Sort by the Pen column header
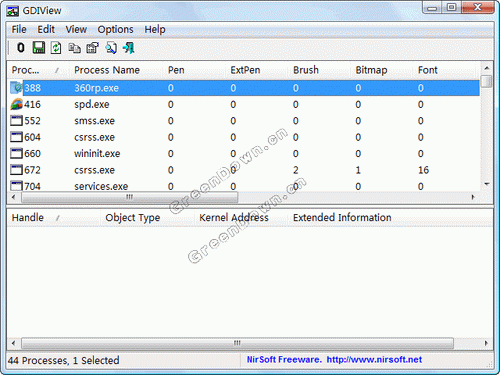This screenshot has width=500, height=375. 195,70
